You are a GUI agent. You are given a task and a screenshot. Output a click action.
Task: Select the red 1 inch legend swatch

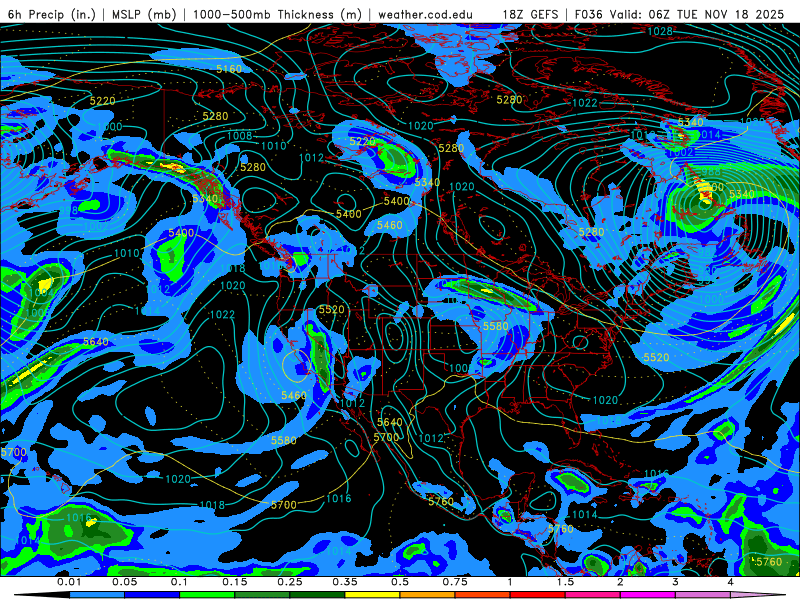pyautogui.click(x=538, y=595)
